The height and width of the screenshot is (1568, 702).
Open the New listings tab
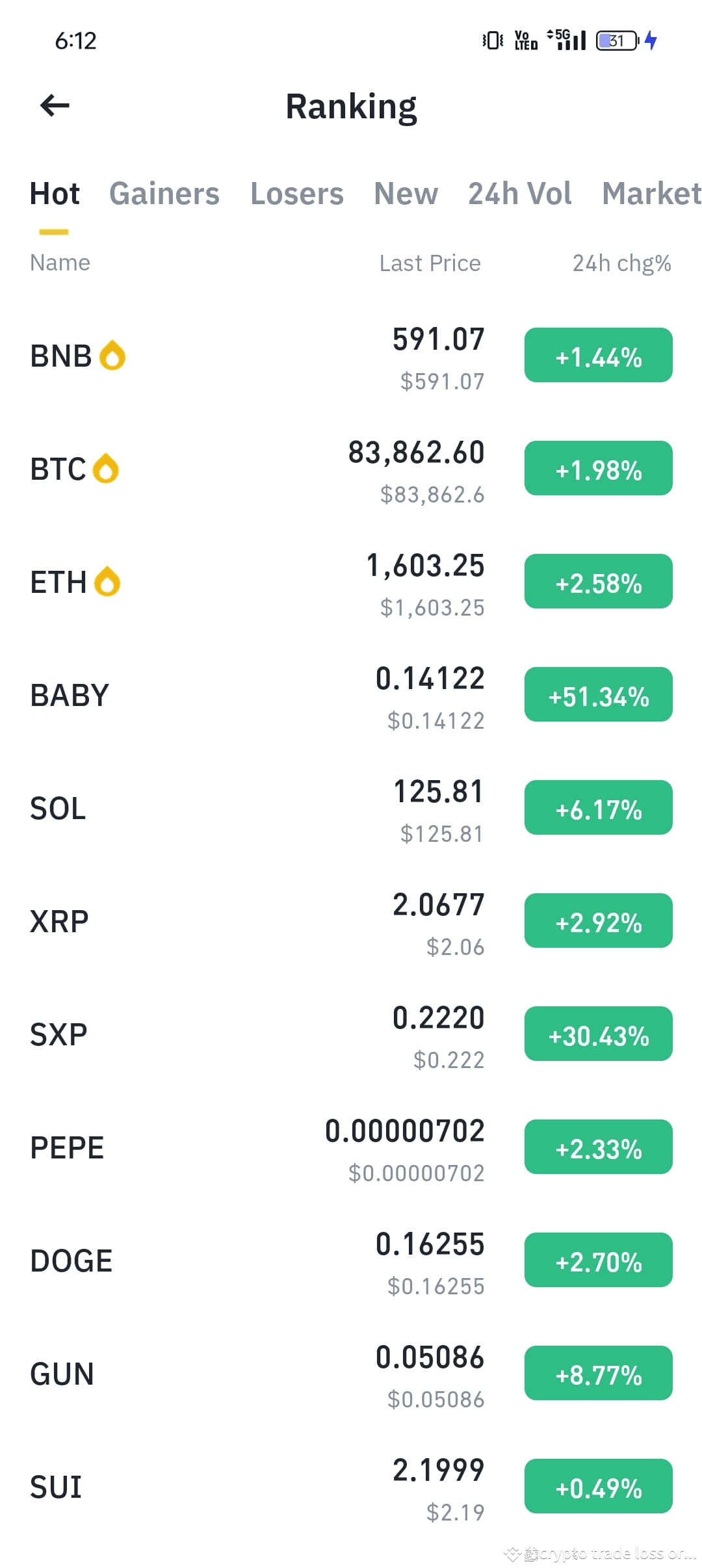406,194
